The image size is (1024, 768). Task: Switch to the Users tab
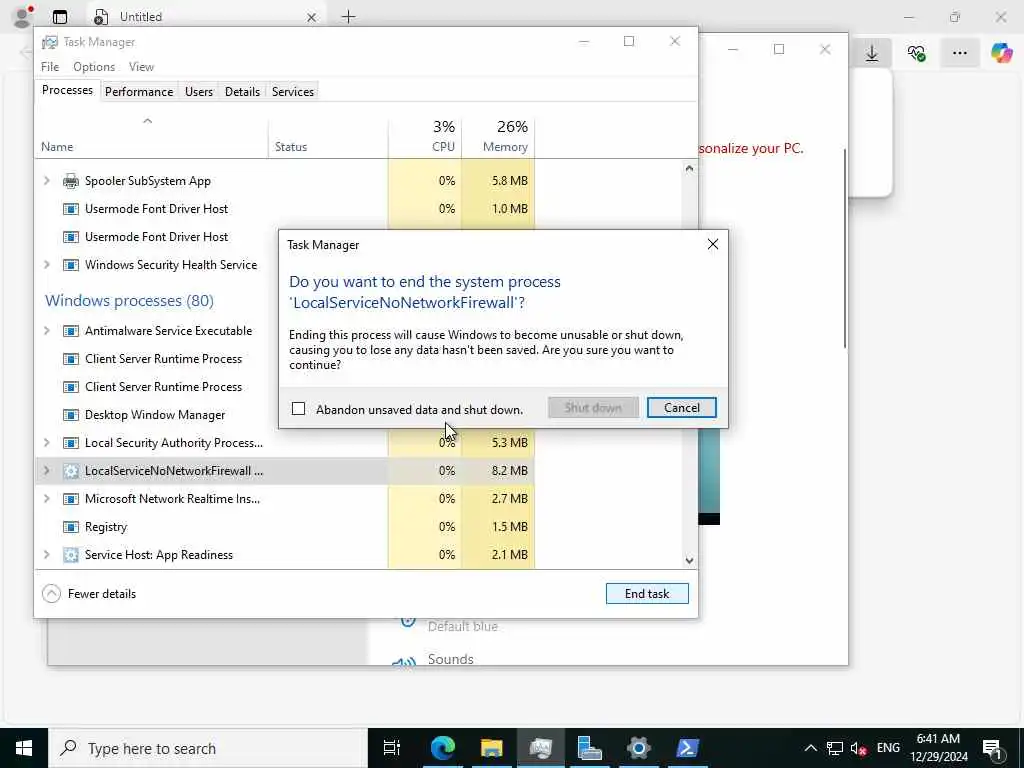[x=199, y=91]
